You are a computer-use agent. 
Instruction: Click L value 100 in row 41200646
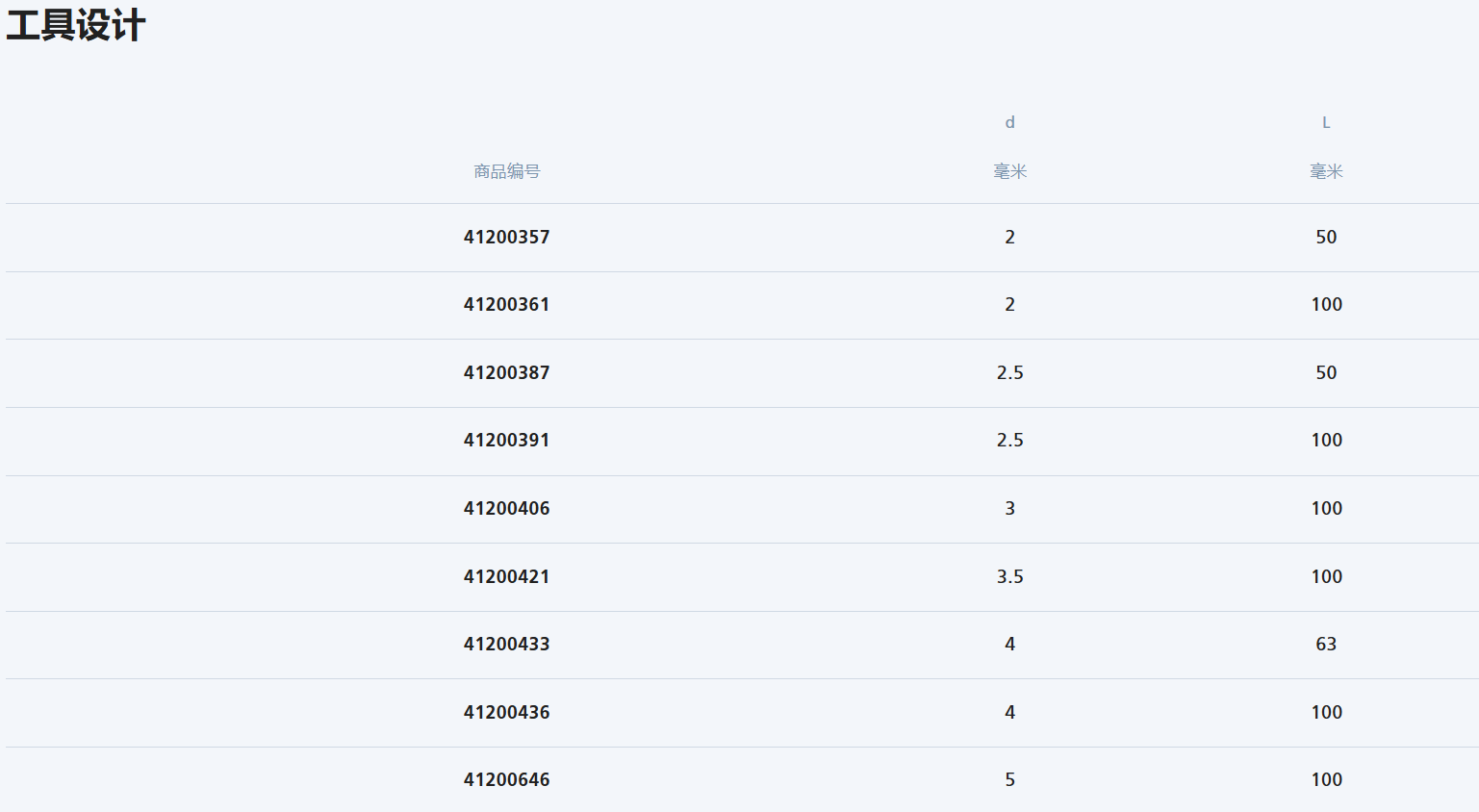click(1326, 779)
